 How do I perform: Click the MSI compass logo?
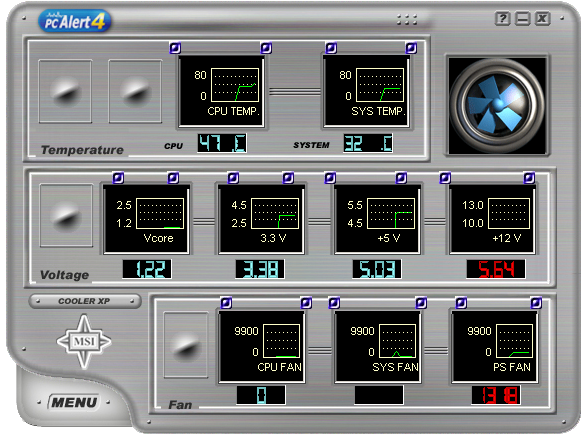(x=84, y=341)
